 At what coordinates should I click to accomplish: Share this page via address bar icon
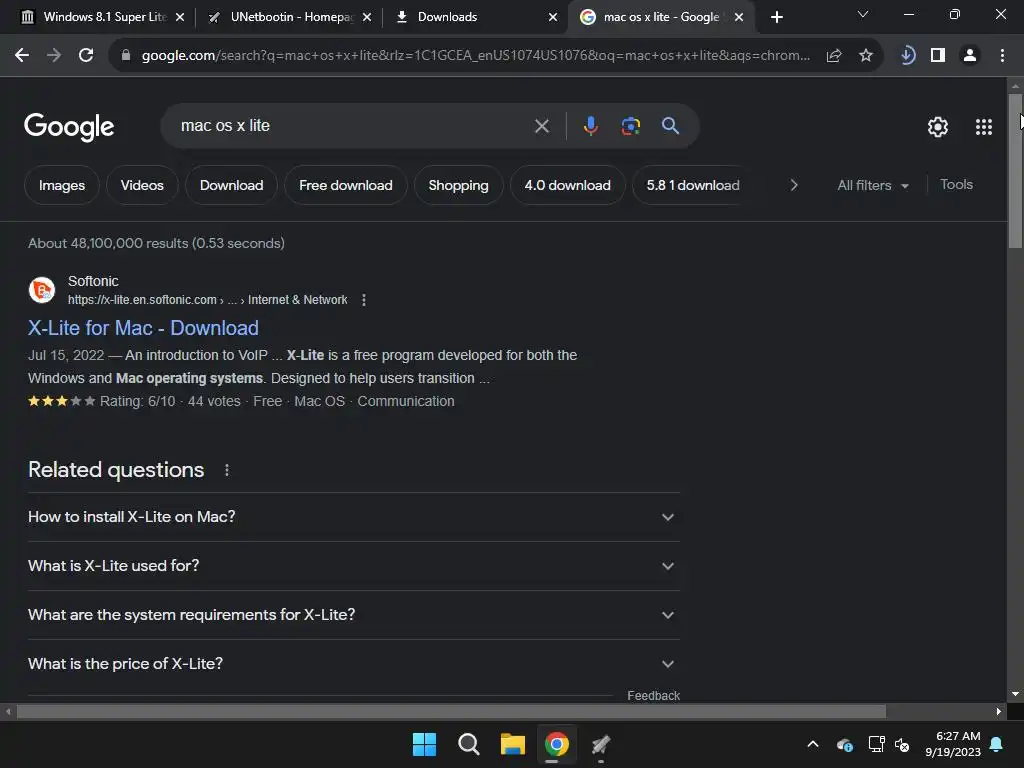833,56
